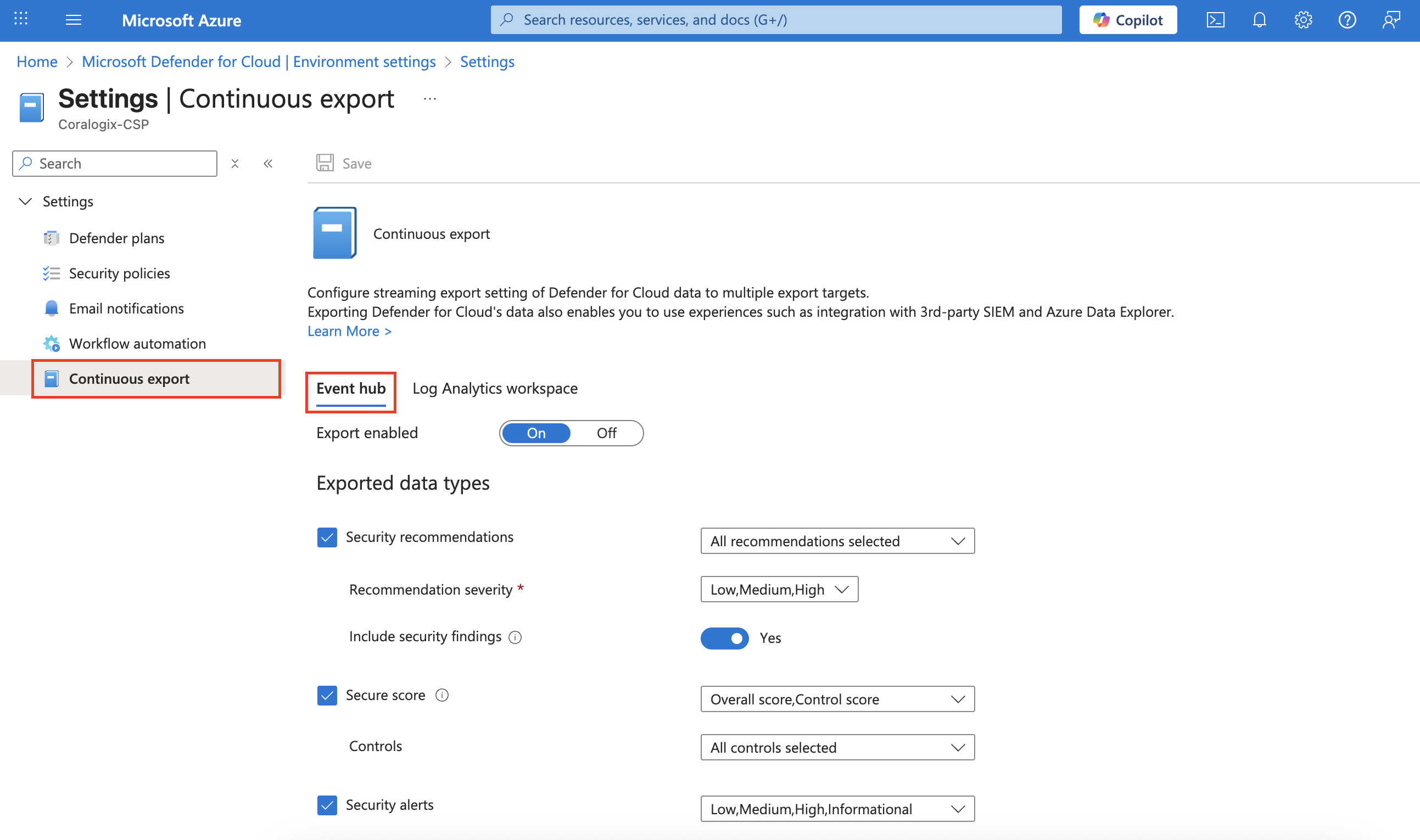Open the notifications bell
The image size is (1420, 840).
click(x=1259, y=20)
